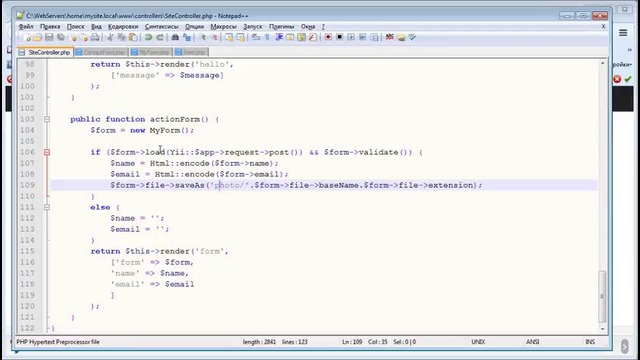Toggle synchronized horizontal scrolling icon
This screenshot has height=360, width=640.
point(240,38)
